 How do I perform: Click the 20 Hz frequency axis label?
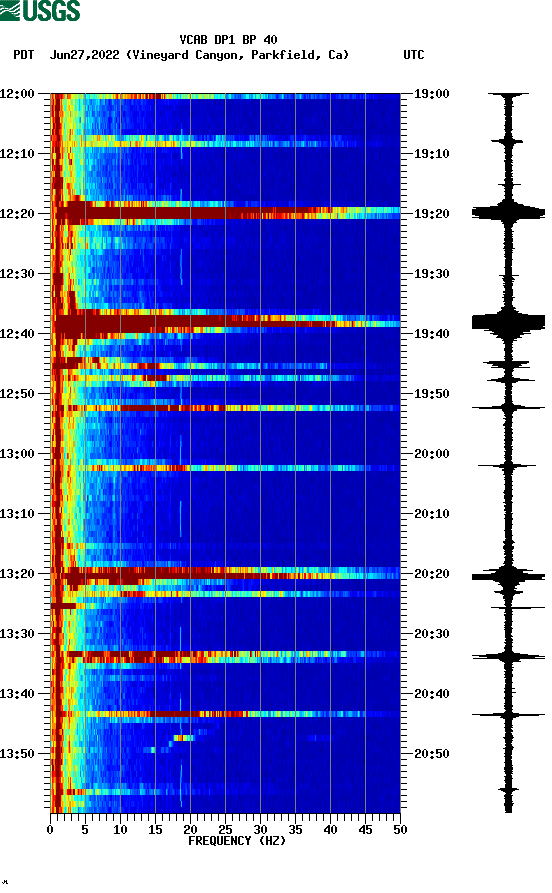pyautogui.click(x=190, y=830)
